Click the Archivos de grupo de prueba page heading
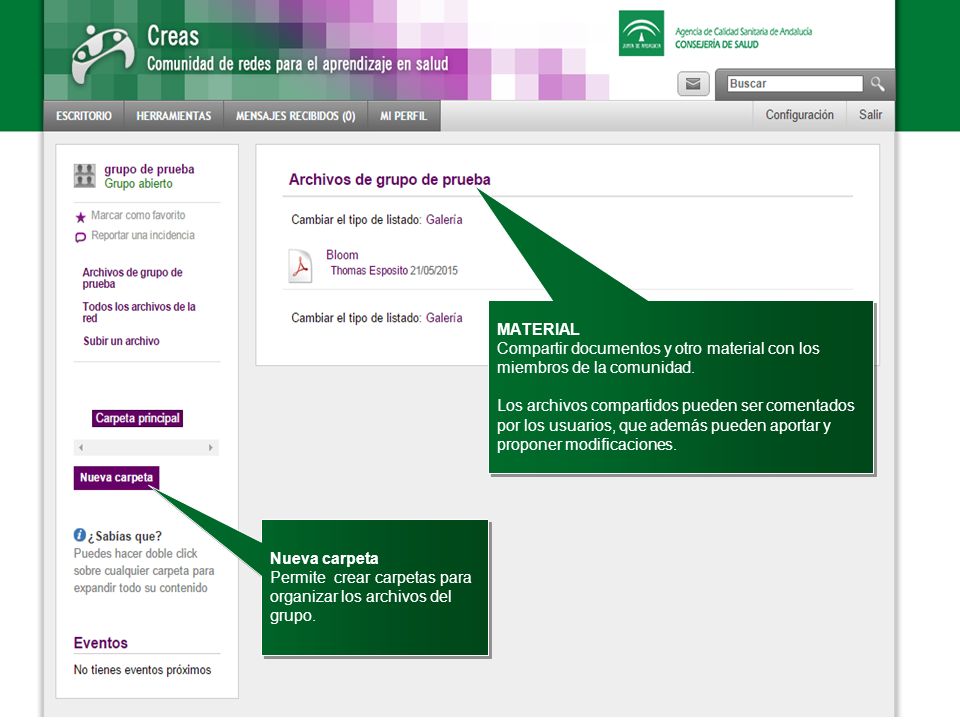 point(389,179)
